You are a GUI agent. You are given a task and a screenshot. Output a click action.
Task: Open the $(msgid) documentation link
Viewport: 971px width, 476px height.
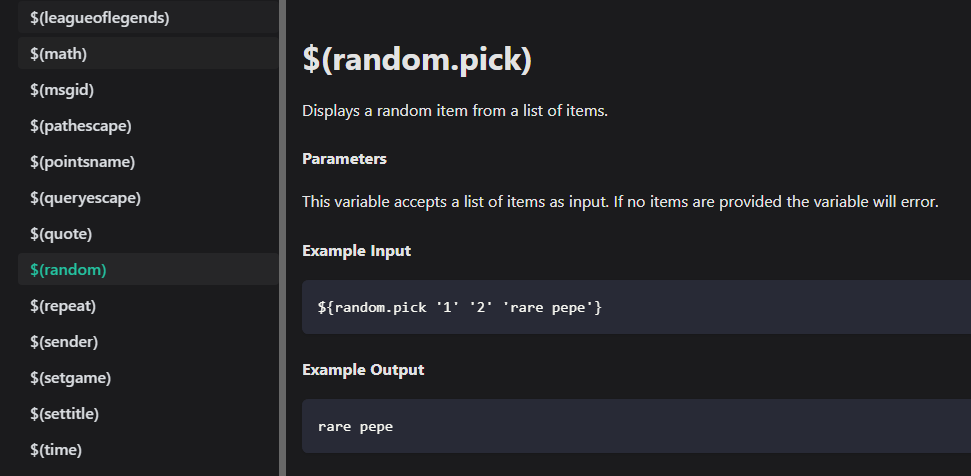(x=148, y=90)
